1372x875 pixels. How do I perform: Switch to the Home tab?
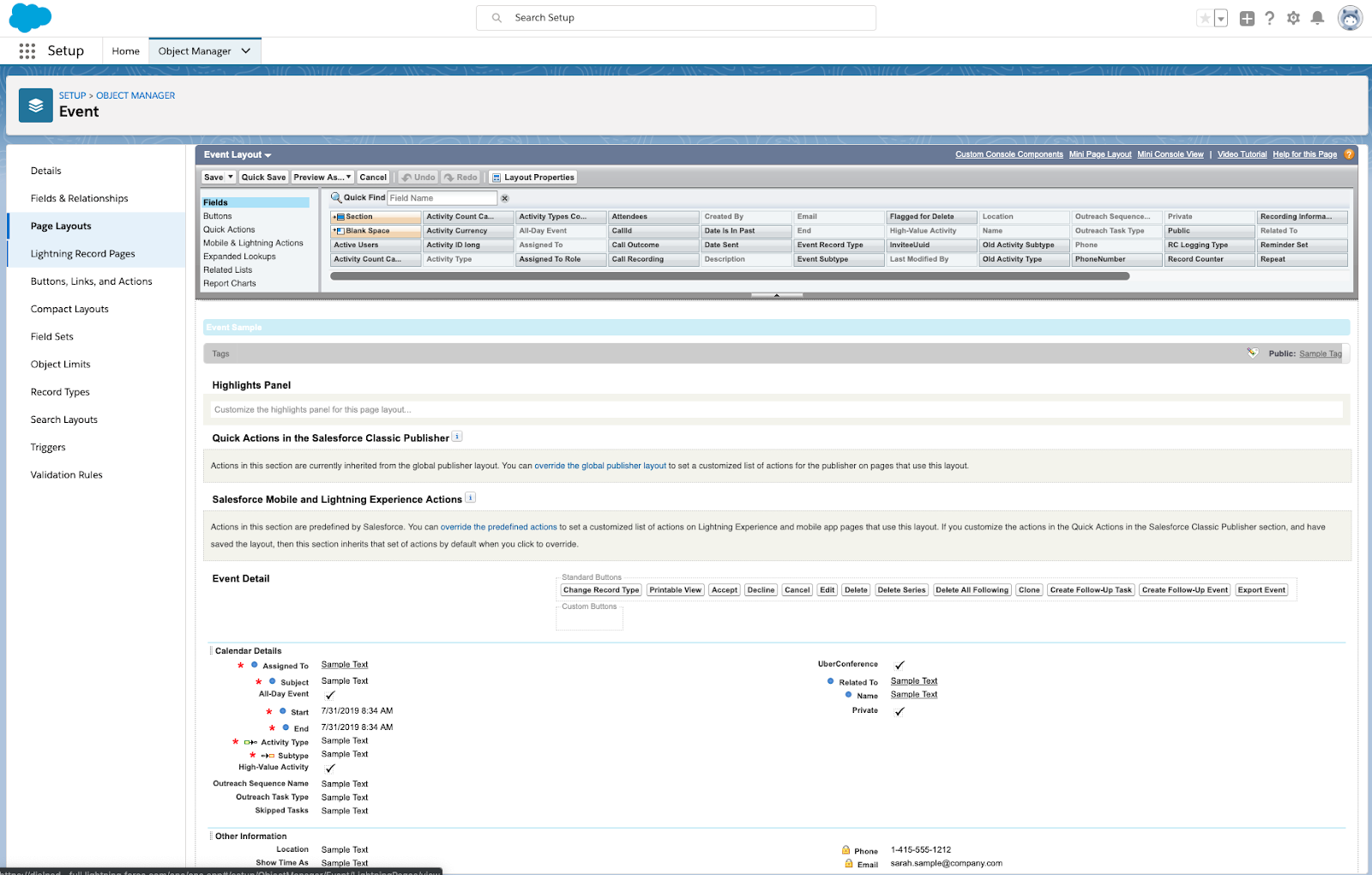[125, 51]
